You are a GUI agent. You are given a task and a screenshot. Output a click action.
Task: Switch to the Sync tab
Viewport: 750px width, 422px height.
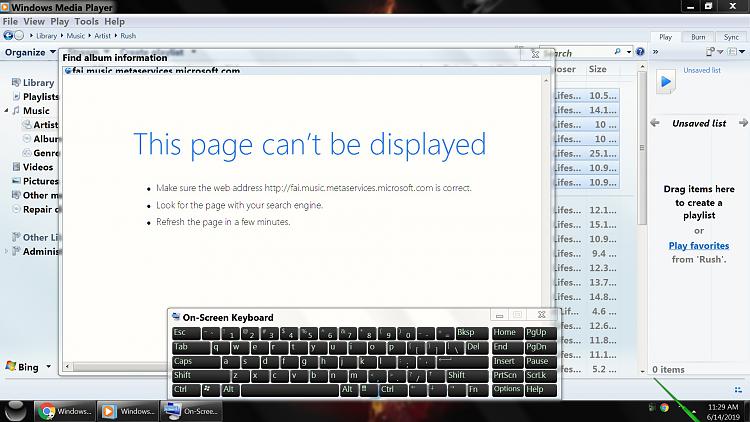pyautogui.click(x=731, y=37)
